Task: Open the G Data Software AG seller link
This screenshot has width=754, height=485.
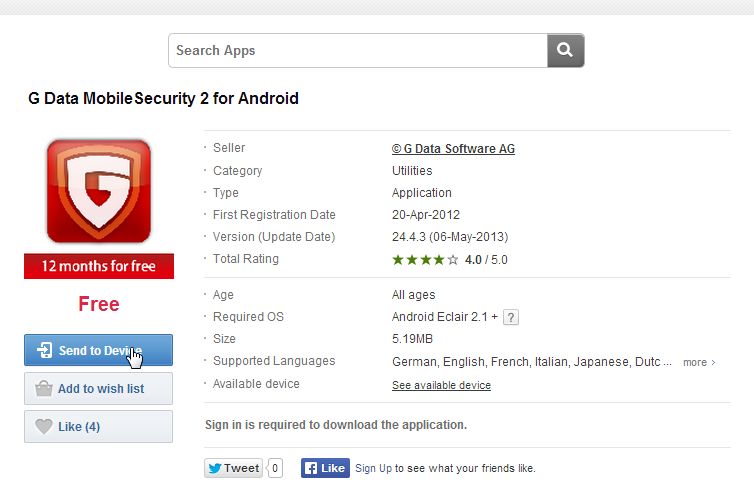Action: click(453, 149)
